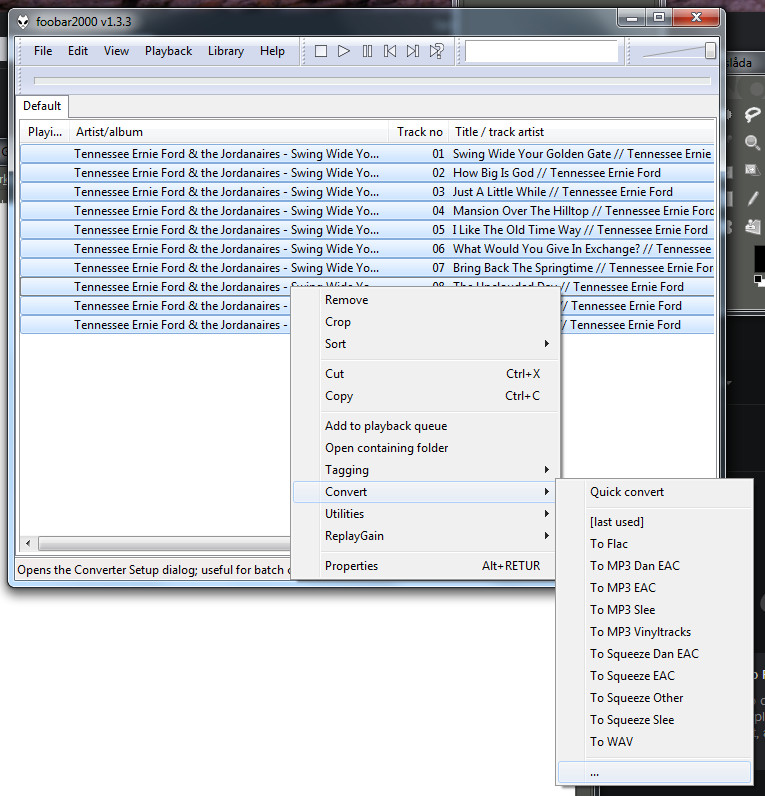Sort by Artist/album column header
The width and height of the screenshot is (765, 796).
pos(229,132)
